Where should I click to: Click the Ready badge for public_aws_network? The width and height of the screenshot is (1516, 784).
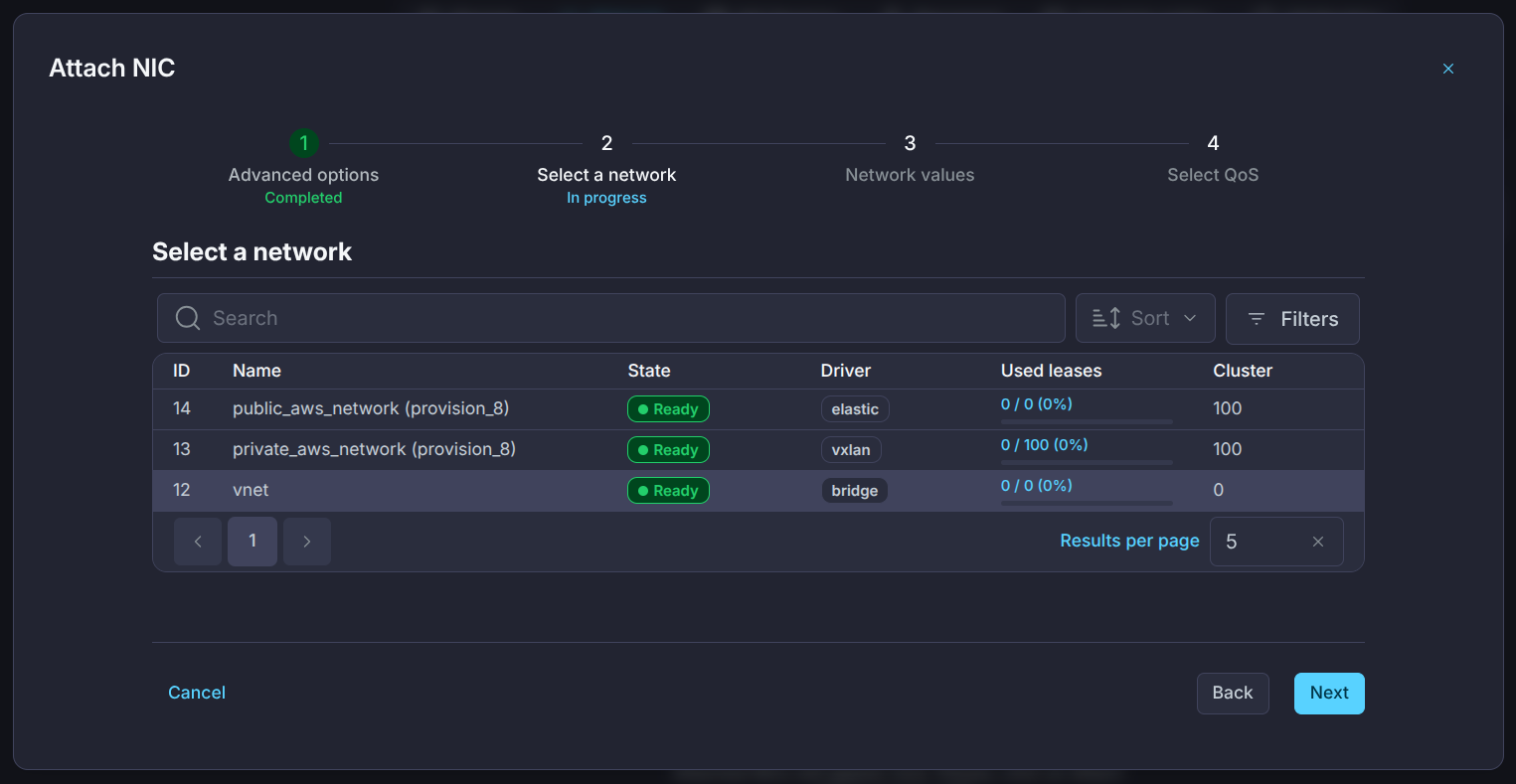click(x=668, y=409)
